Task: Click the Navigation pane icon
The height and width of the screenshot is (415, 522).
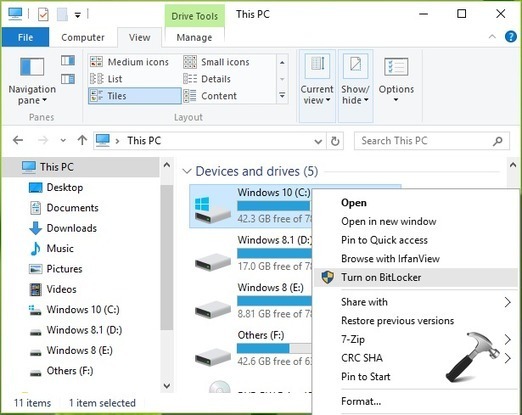Action: point(32,67)
